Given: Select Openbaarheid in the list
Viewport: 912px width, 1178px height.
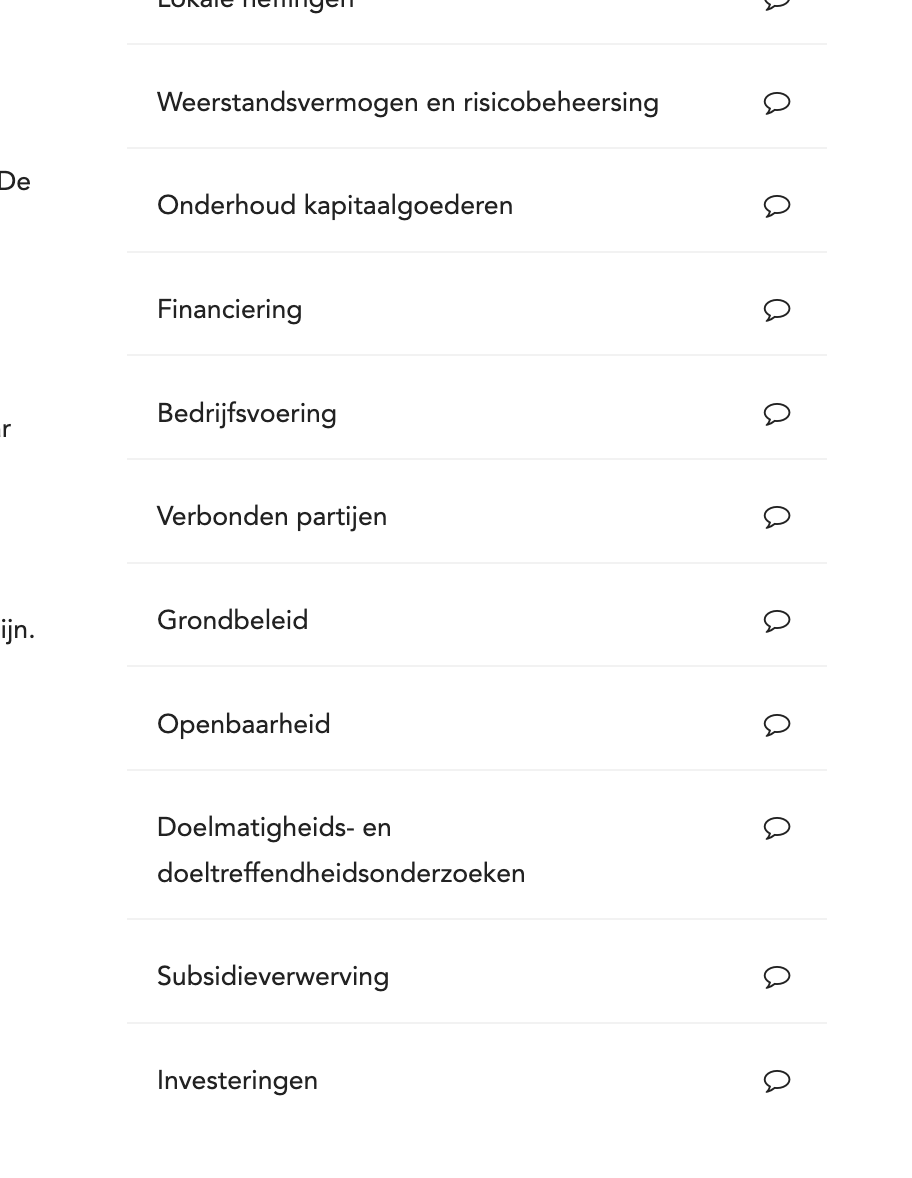Looking at the screenshot, I should pyautogui.click(x=243, y=725).
